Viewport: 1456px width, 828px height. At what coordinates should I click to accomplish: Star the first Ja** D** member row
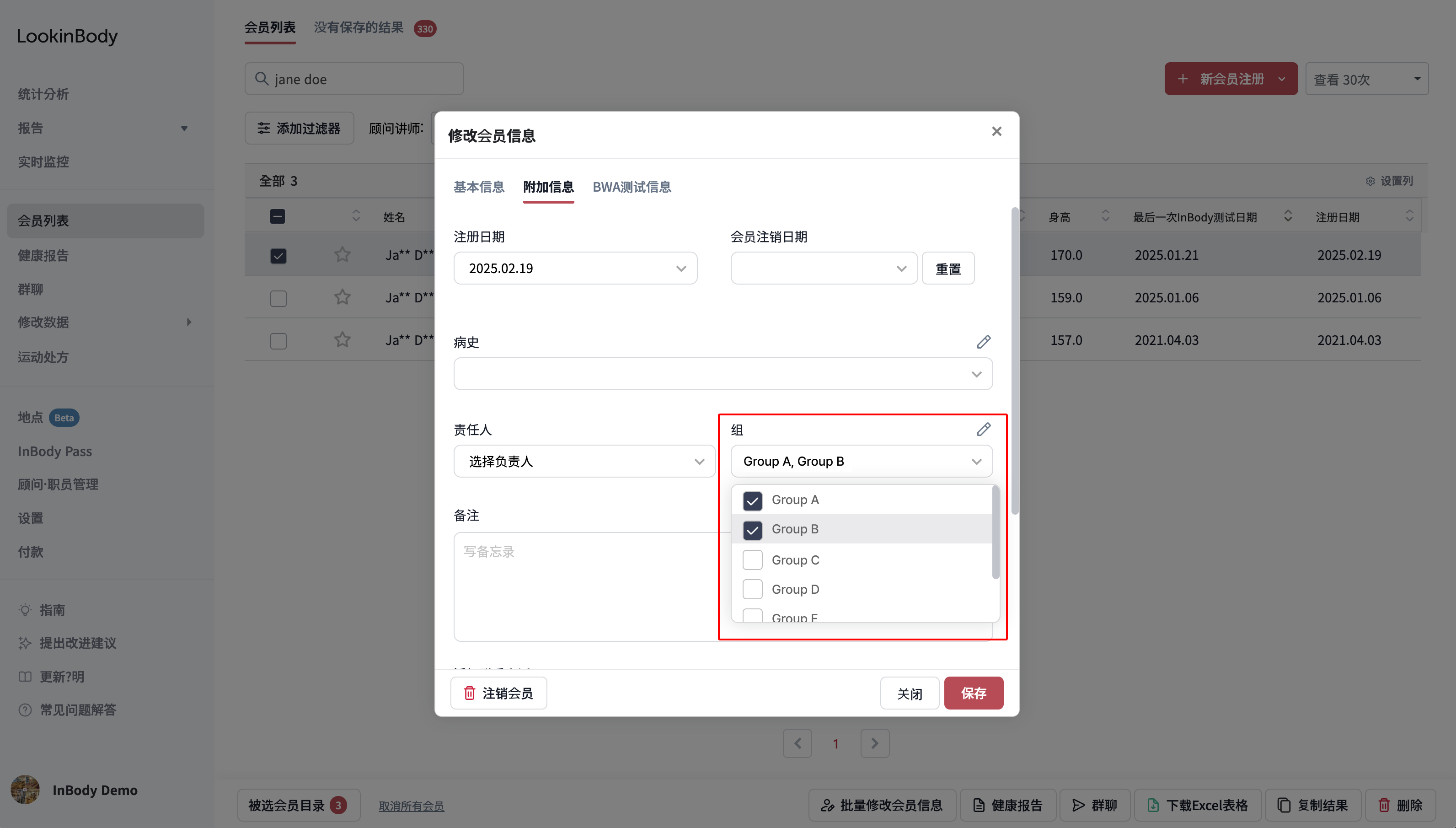pyautogui.click(x=342, y=255)
